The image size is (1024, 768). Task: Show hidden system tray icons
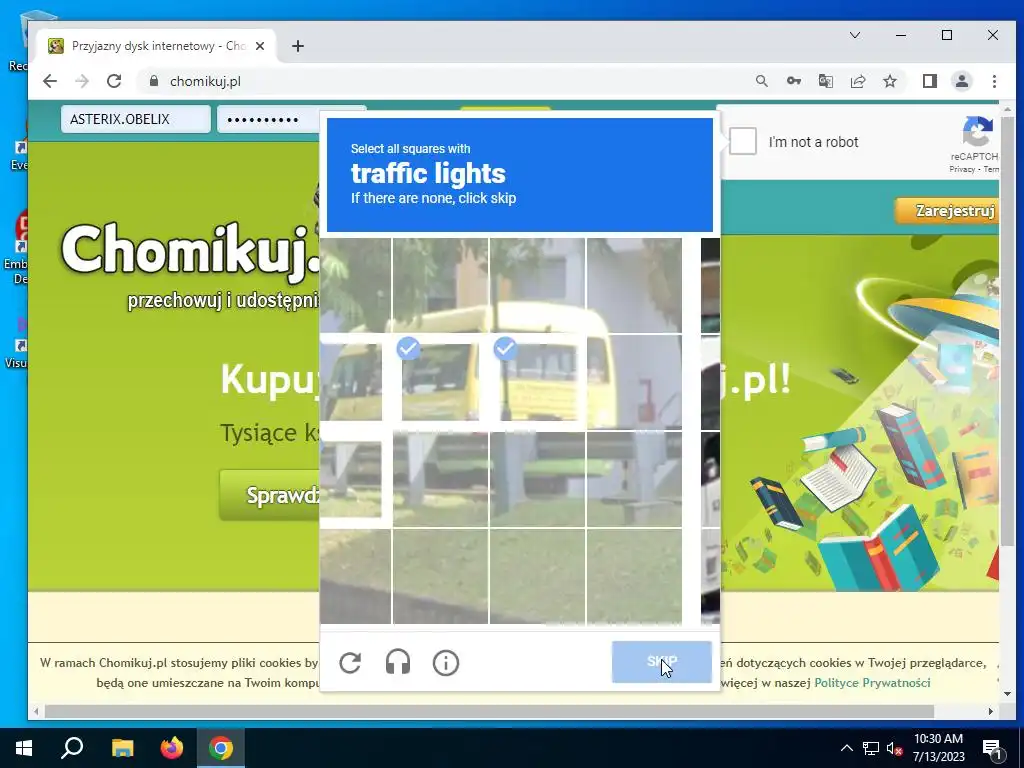point(846,748)
